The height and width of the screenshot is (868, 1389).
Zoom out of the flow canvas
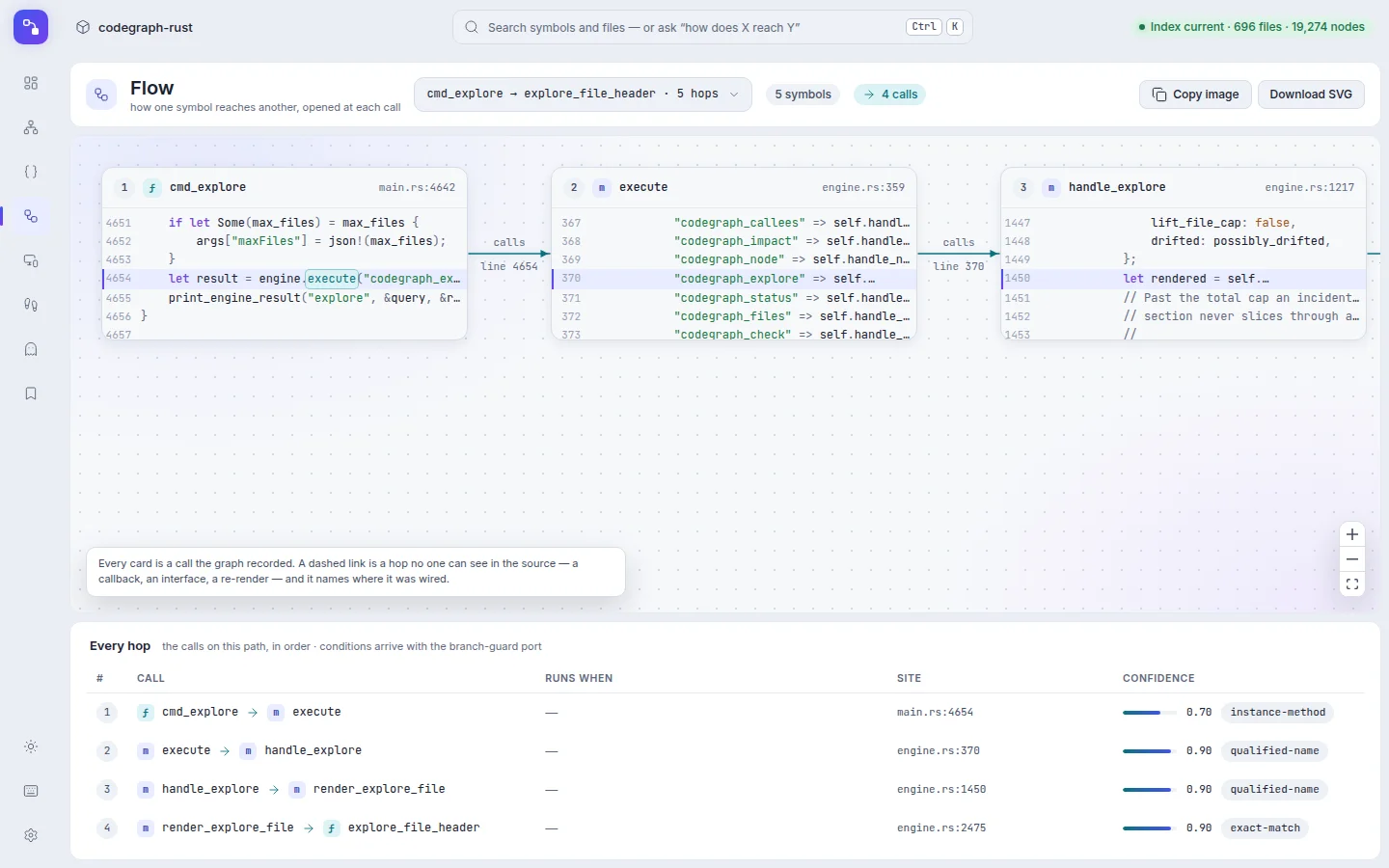[x=1352, y=559]
